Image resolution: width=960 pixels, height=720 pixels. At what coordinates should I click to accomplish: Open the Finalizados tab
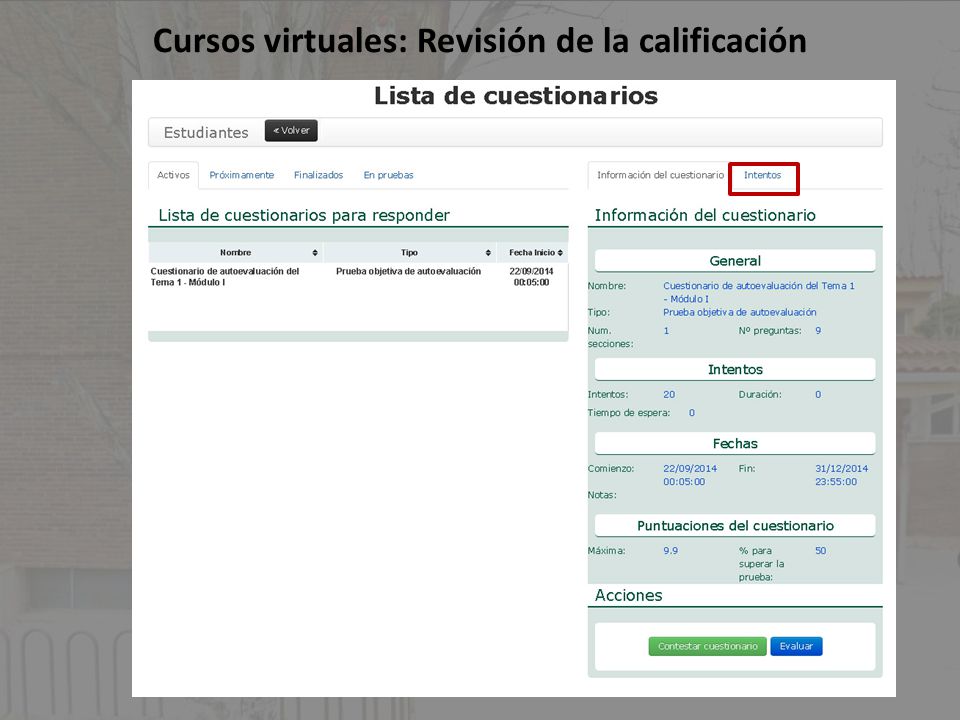318,175
